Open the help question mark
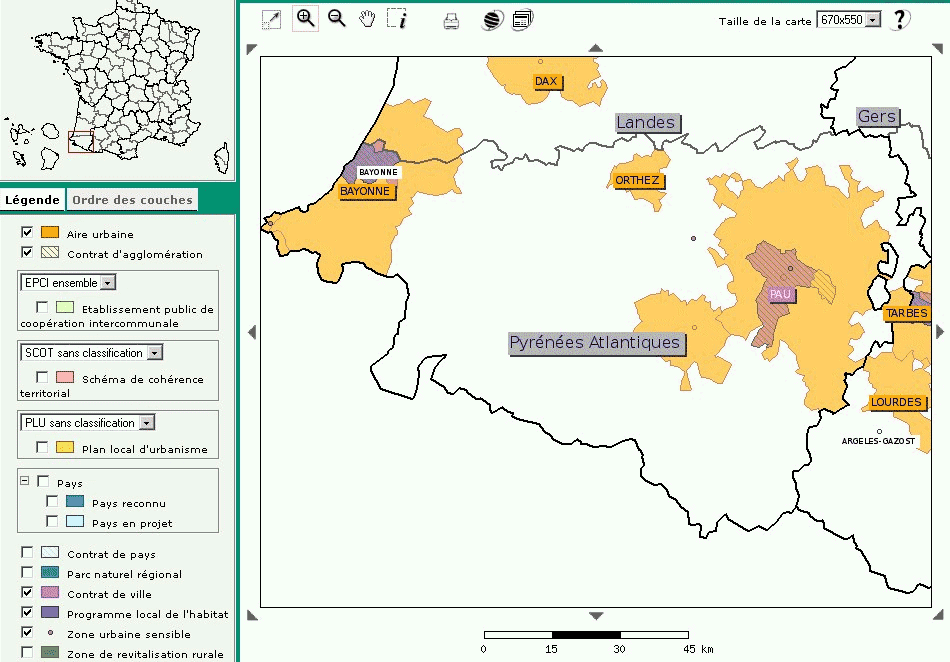Screen dimensions: 950x662 900,19
